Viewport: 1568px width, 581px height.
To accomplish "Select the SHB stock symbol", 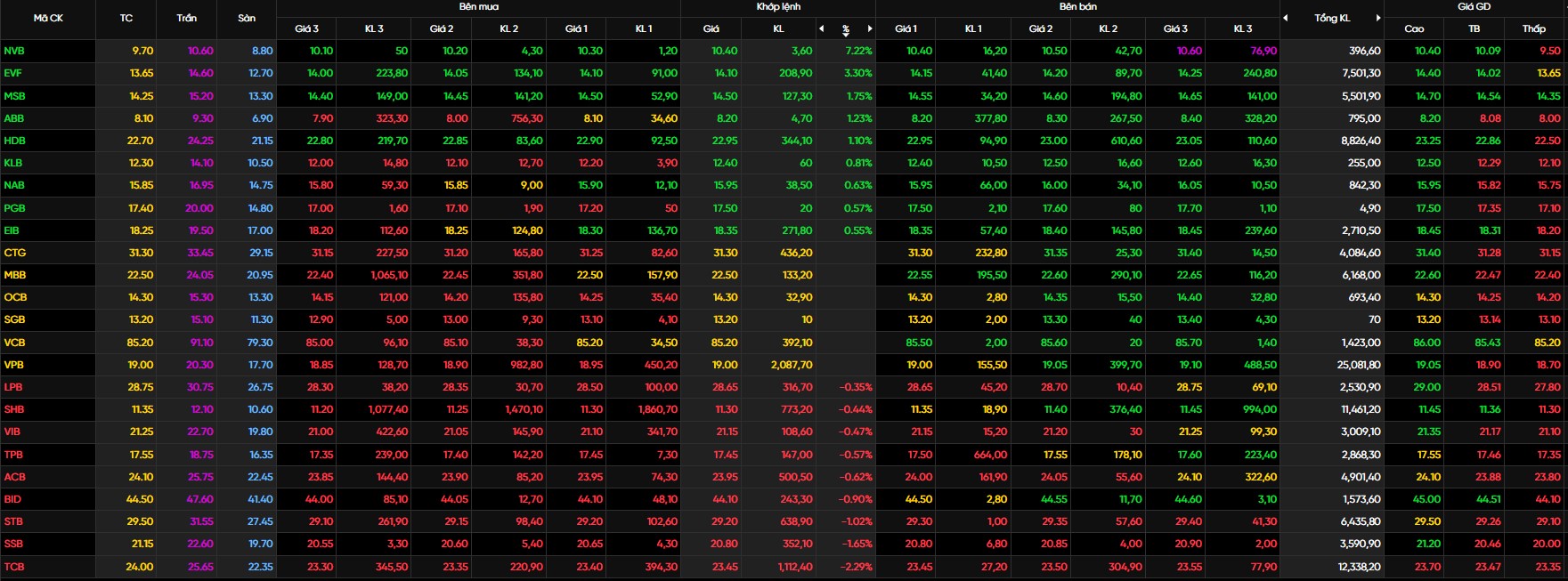I will (x=14, y=409).
